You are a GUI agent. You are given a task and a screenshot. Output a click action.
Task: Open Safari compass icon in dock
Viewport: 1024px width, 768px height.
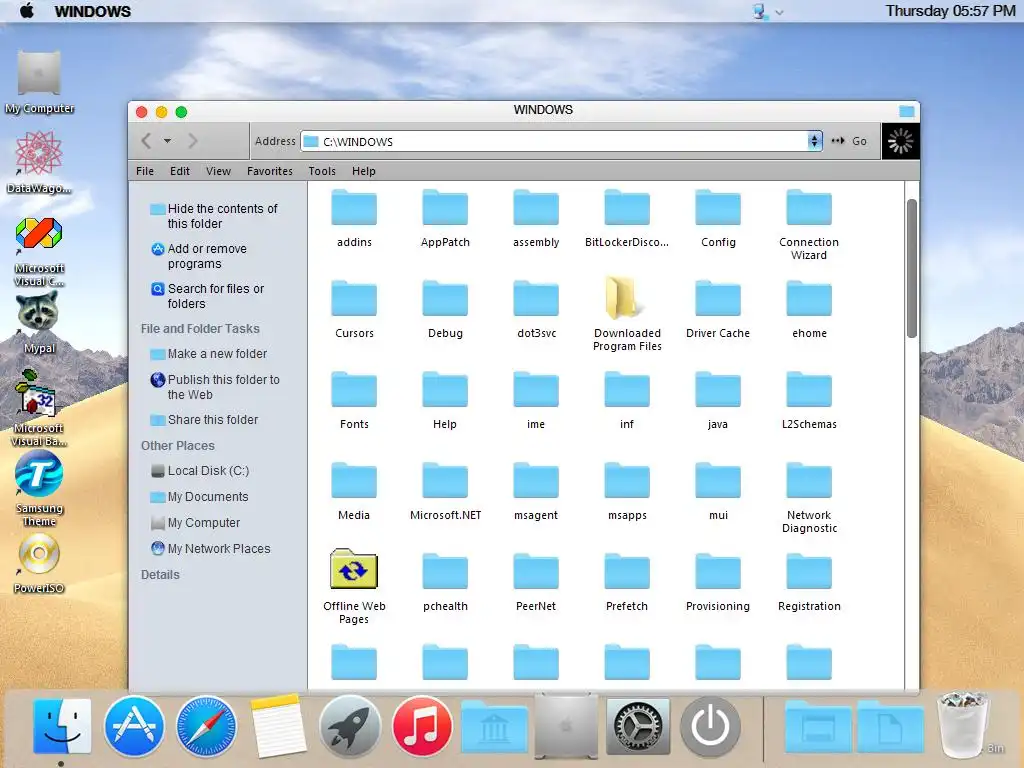pos(206,726)
